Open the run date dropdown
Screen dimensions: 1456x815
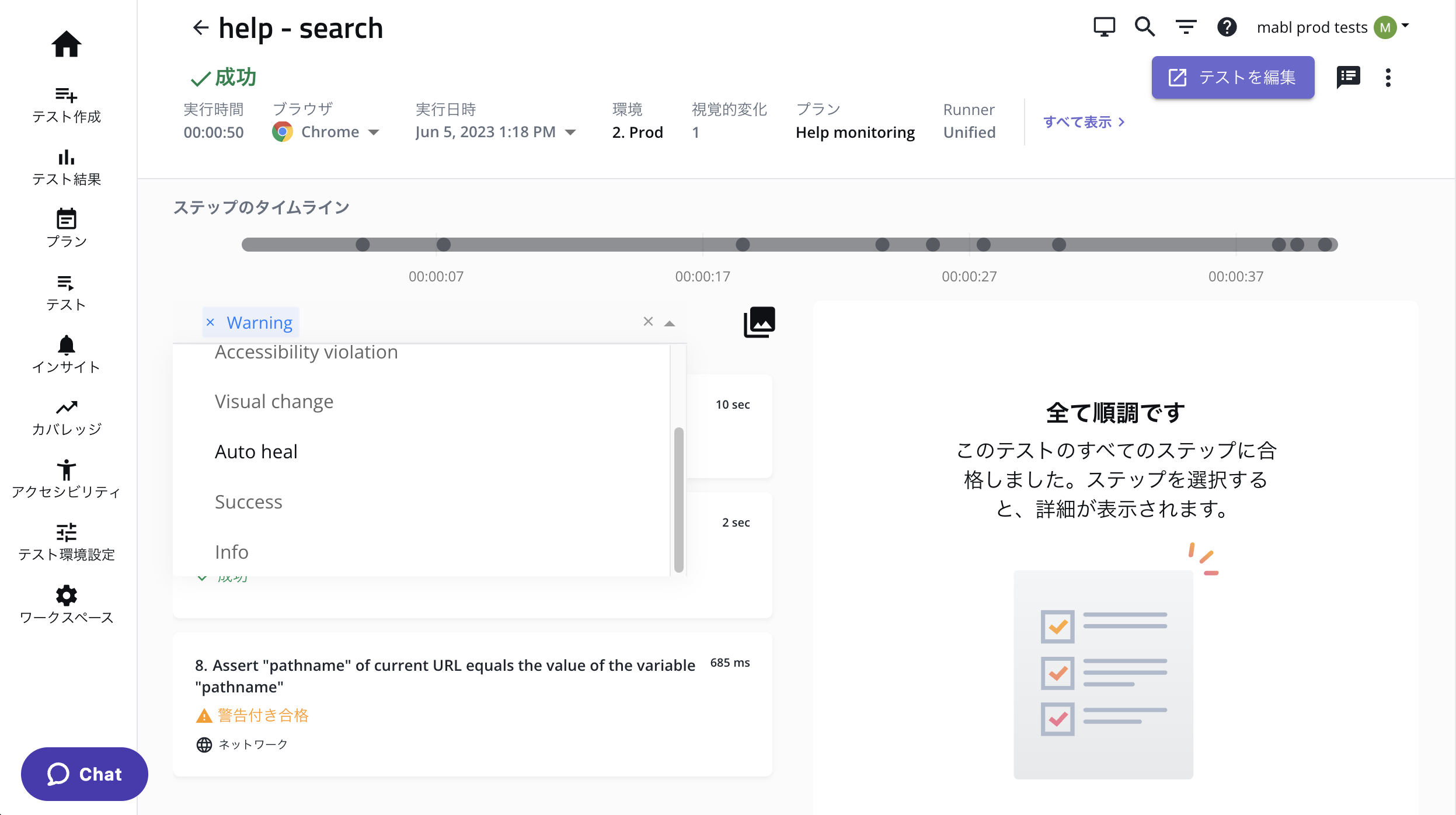(x=570, y=133)
